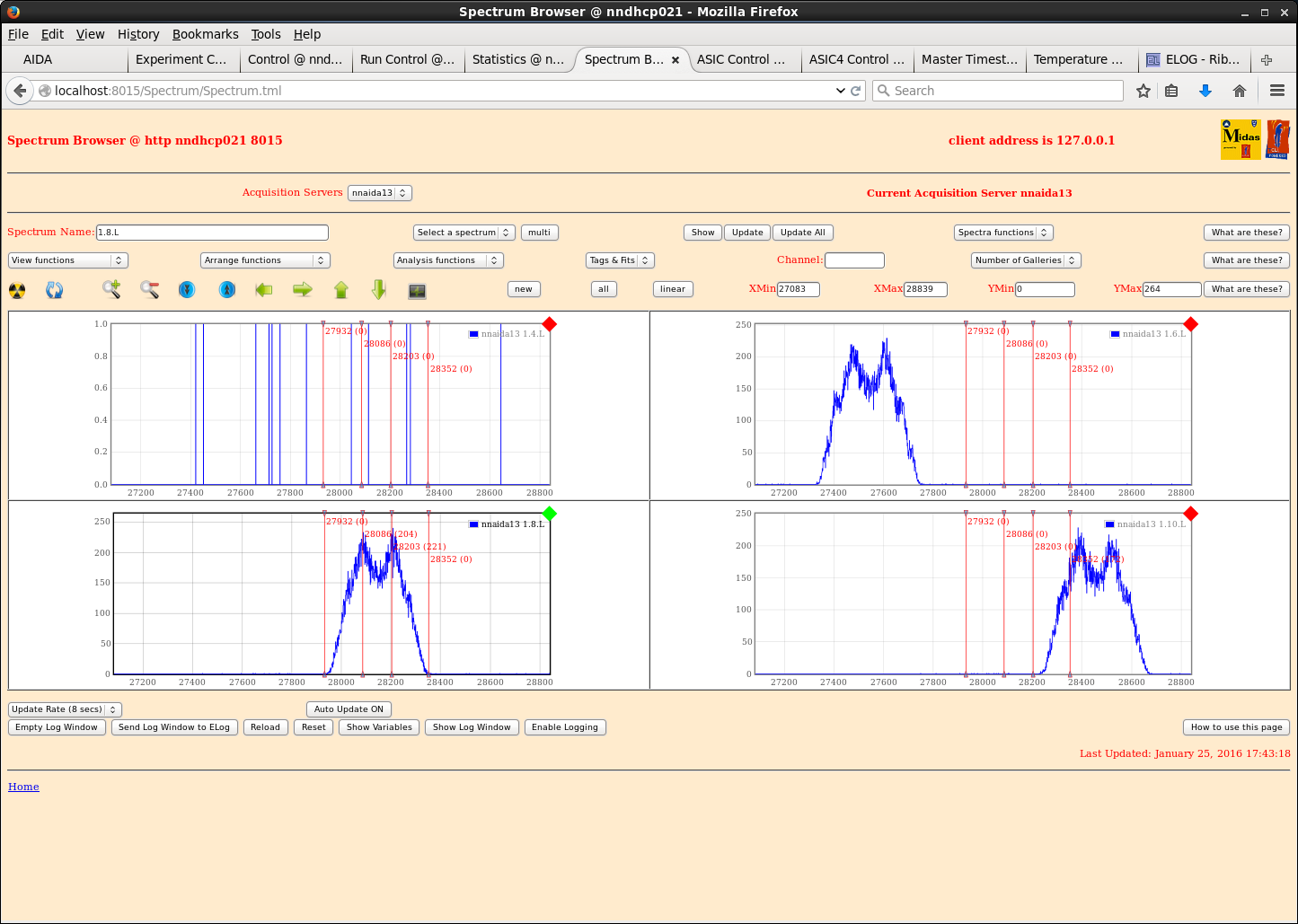1298x924 pixels.
Task: Toggle the Auto Update ON button
Action: 349,709
